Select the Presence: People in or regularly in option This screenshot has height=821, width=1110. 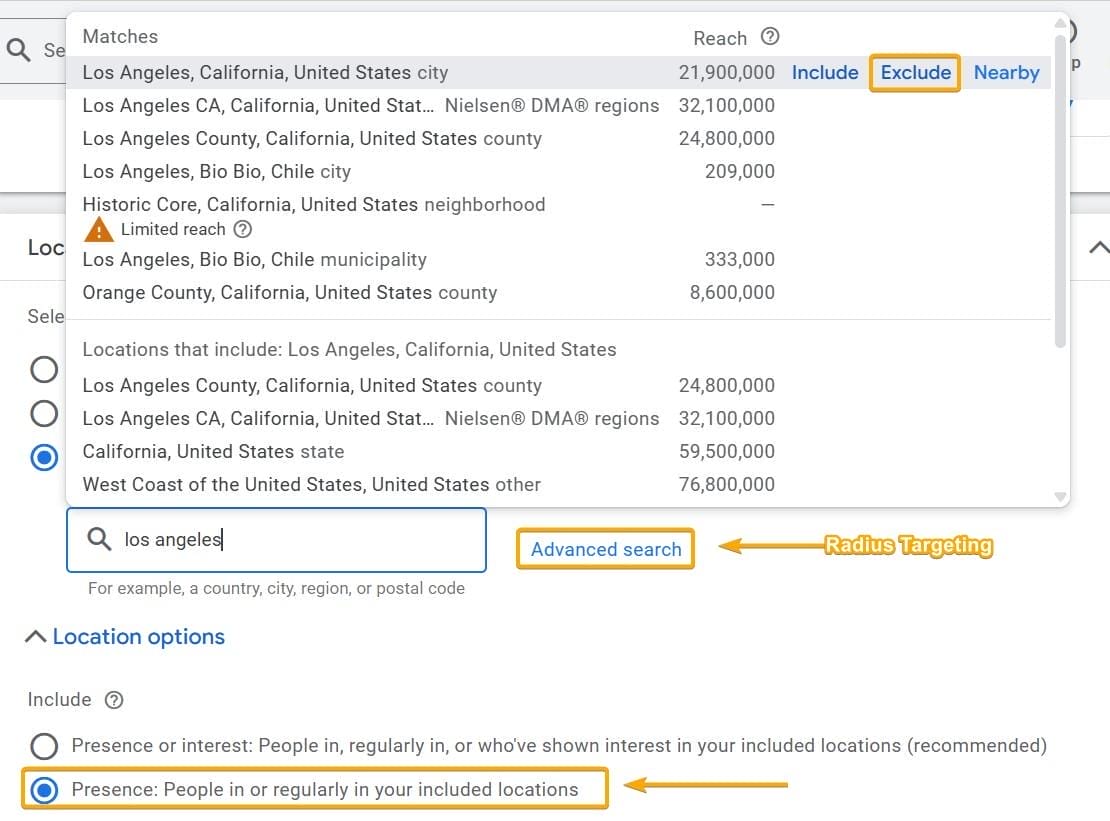[44, 790]
